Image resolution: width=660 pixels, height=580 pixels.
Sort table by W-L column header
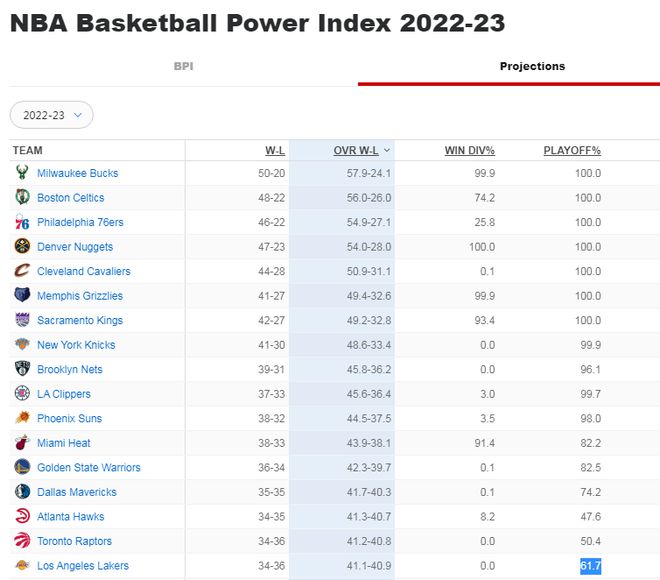click(x=275, y=150)
